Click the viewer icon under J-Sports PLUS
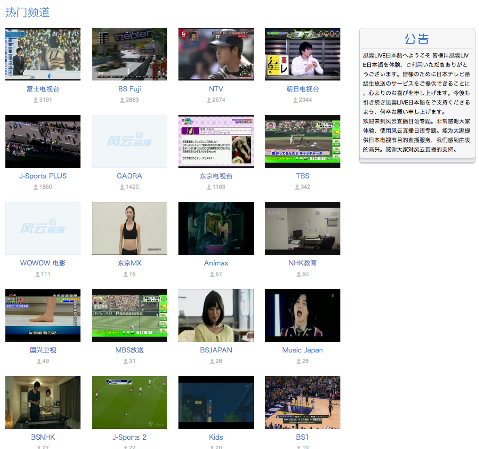The width and height of the screenshot is (479, 449). click(x=35, y=187)
